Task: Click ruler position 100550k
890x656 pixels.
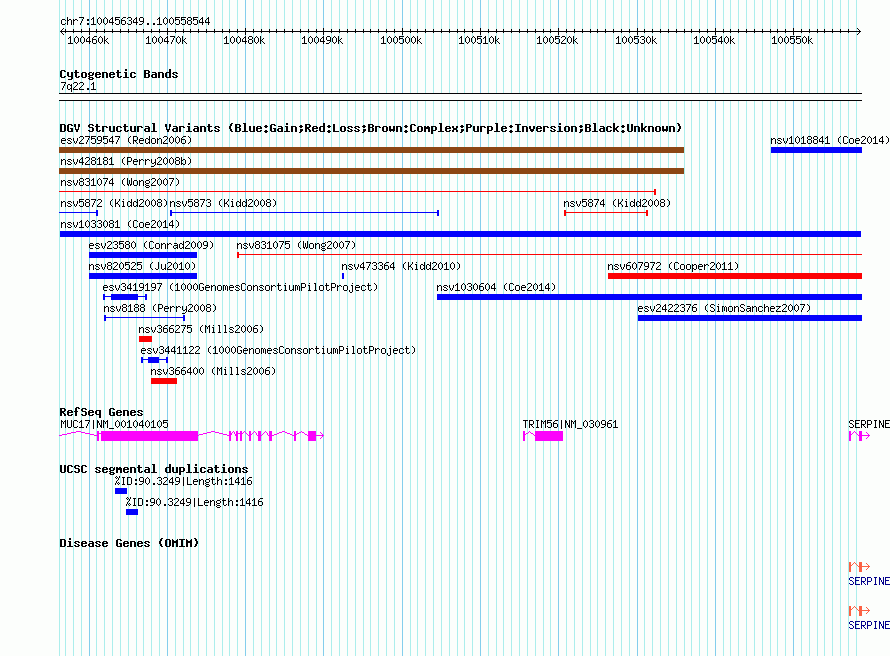Action: tap(792, 40)
